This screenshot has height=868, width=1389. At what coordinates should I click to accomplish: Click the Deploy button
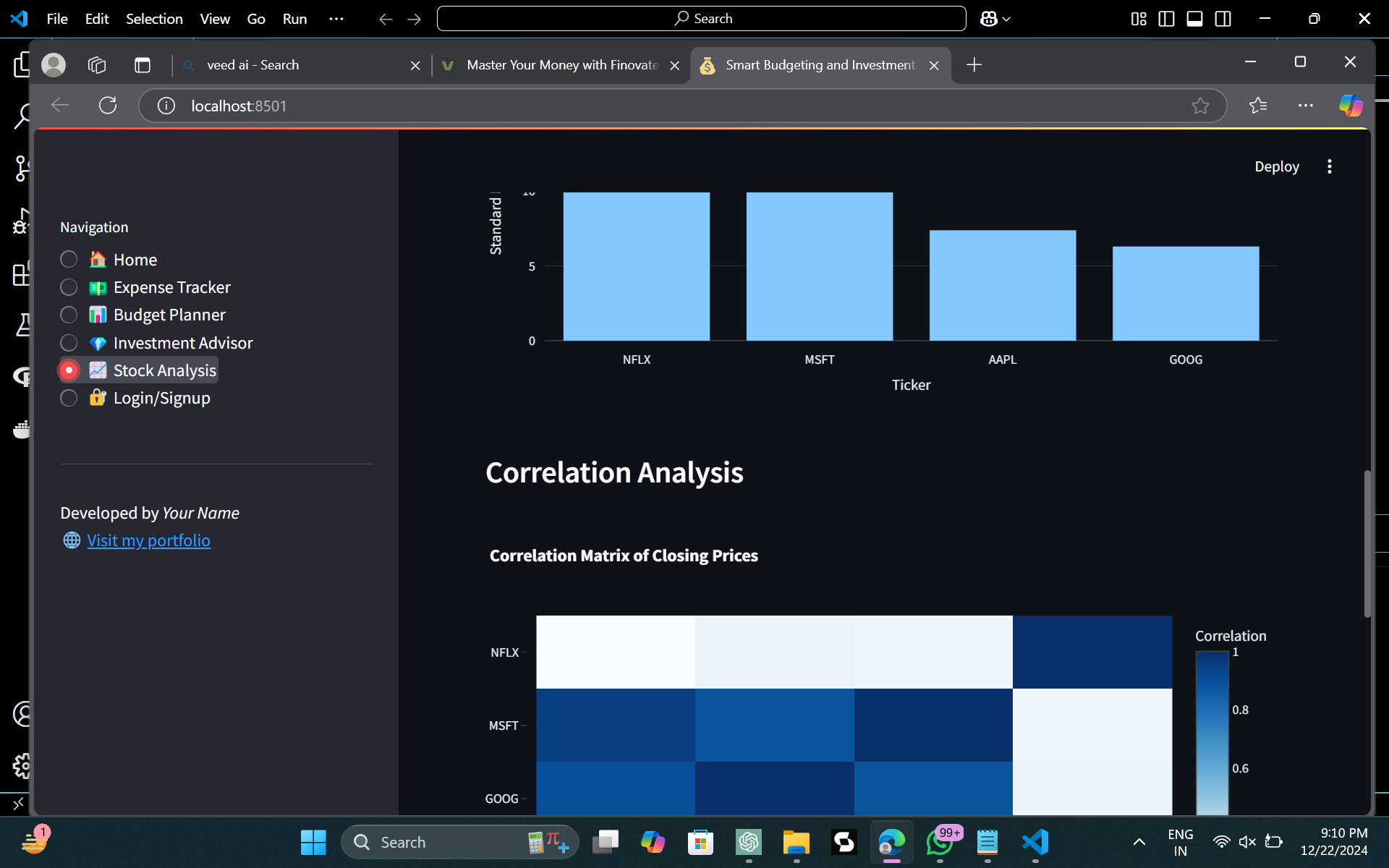(x=1276, y=166)
